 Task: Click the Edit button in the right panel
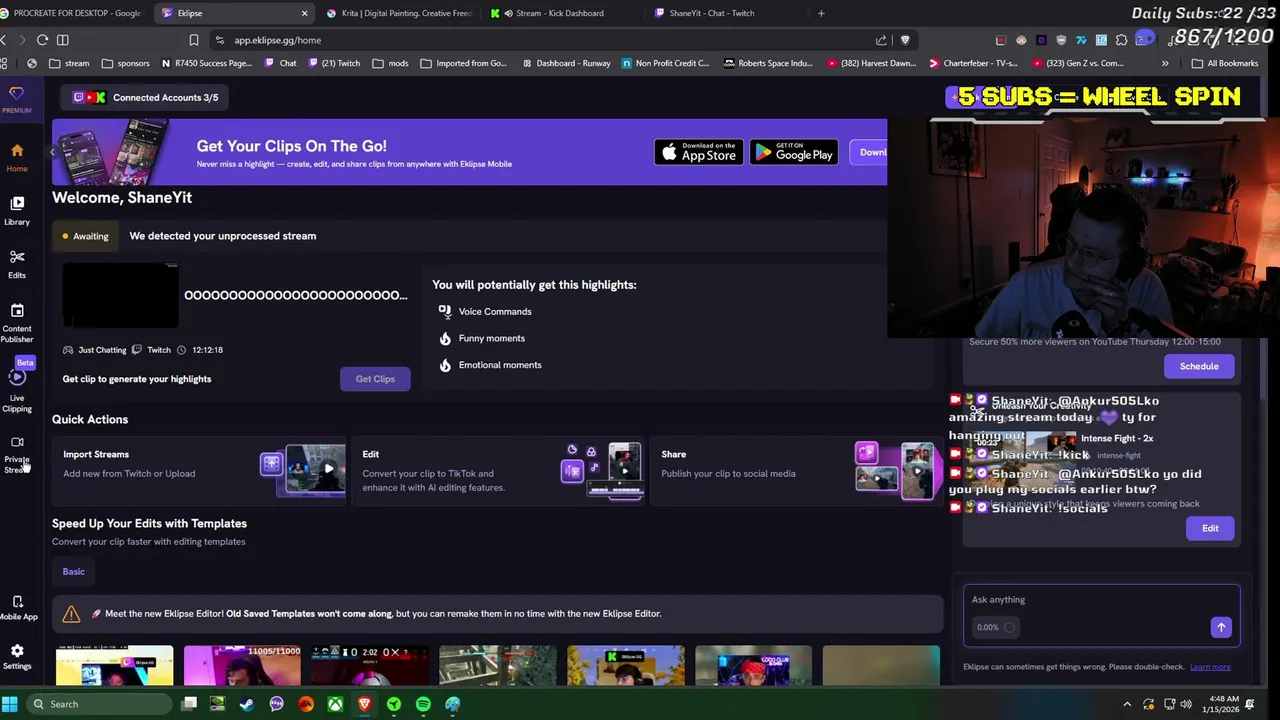1210,528
